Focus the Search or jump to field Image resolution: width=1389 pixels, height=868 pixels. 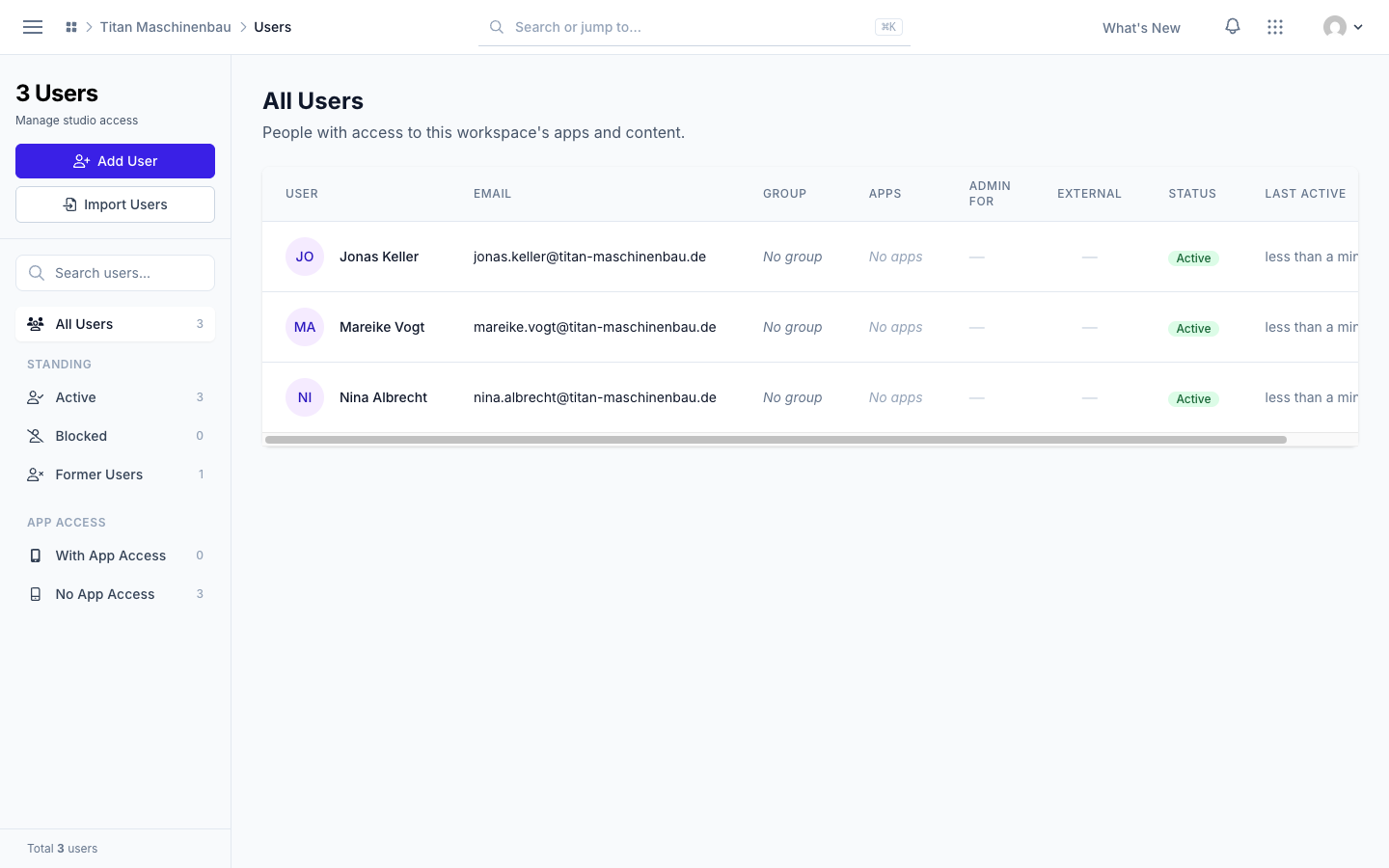click(x=694, y=27)
